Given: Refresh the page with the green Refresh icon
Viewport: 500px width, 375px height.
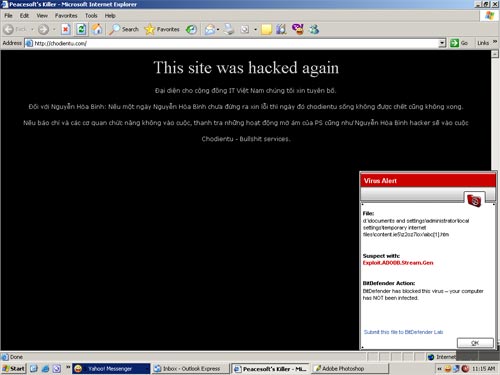Looking at the screenshot, I should coord(81,30).
